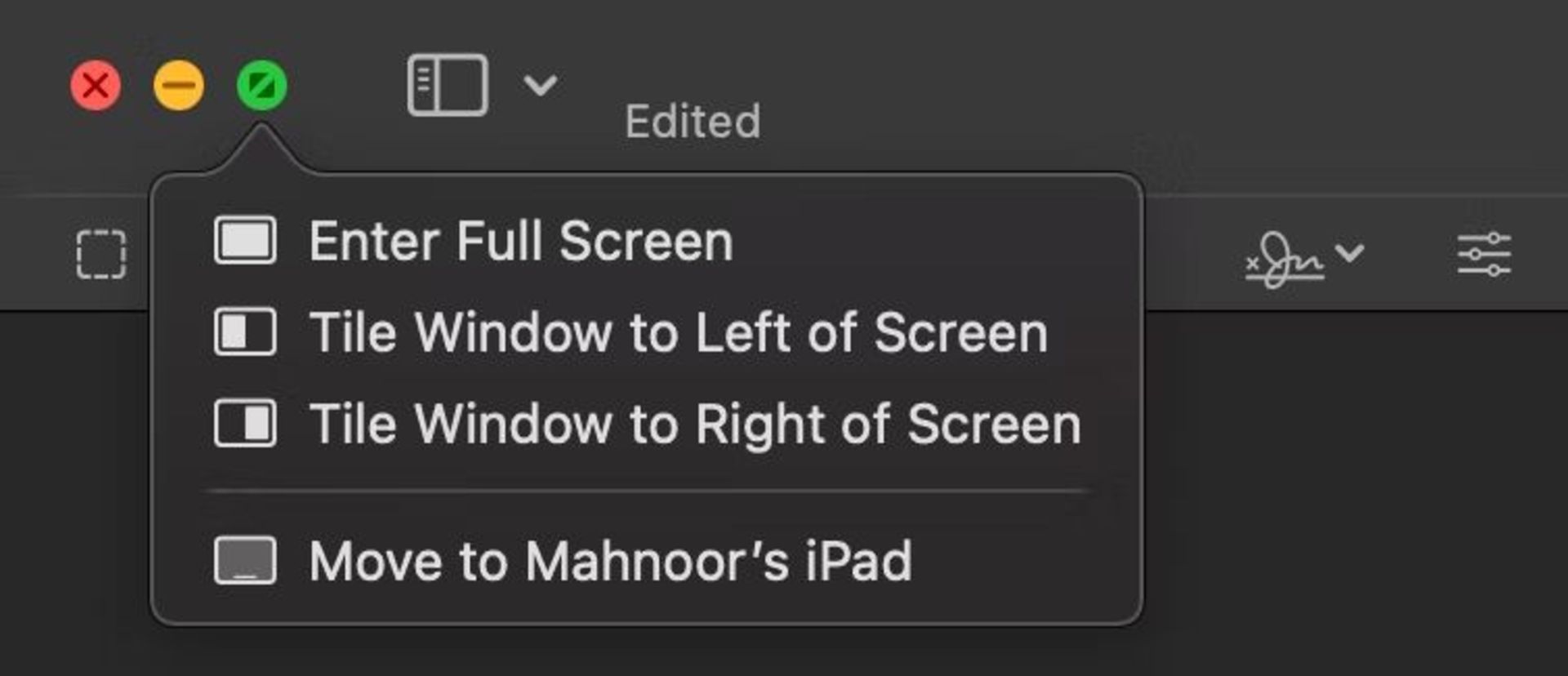
Task: Open the Sign signature tool
Action: [1285, 259]
